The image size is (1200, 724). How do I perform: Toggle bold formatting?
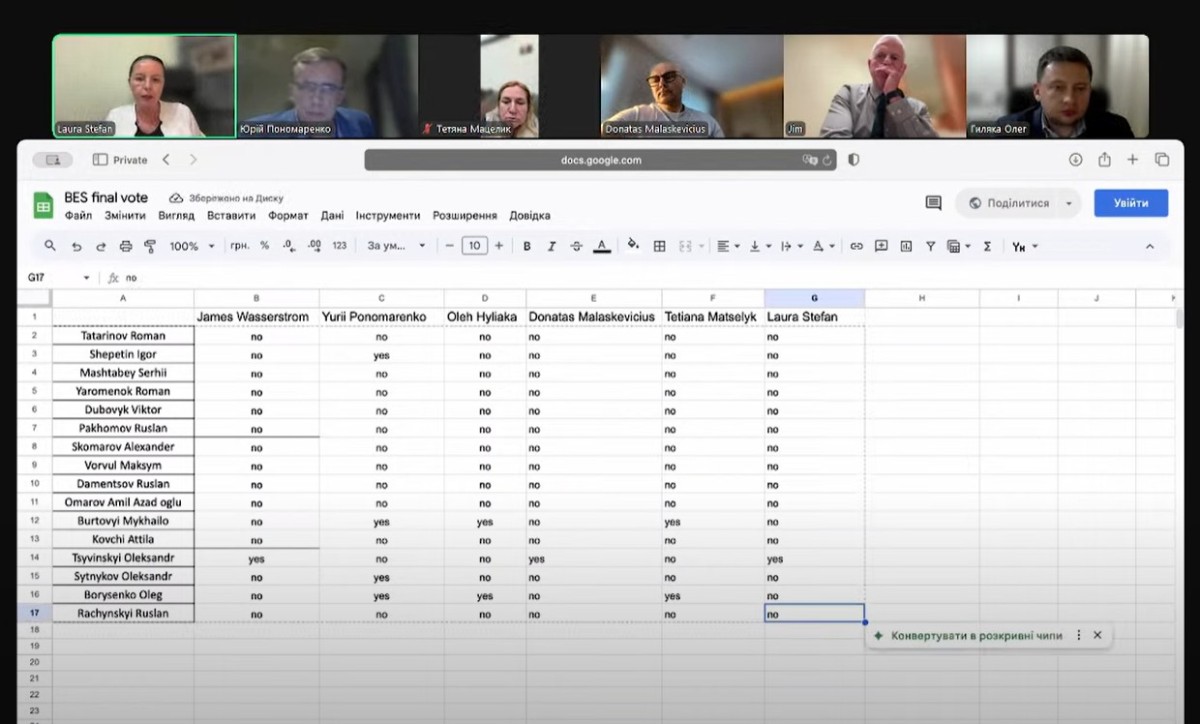[527, 246]
